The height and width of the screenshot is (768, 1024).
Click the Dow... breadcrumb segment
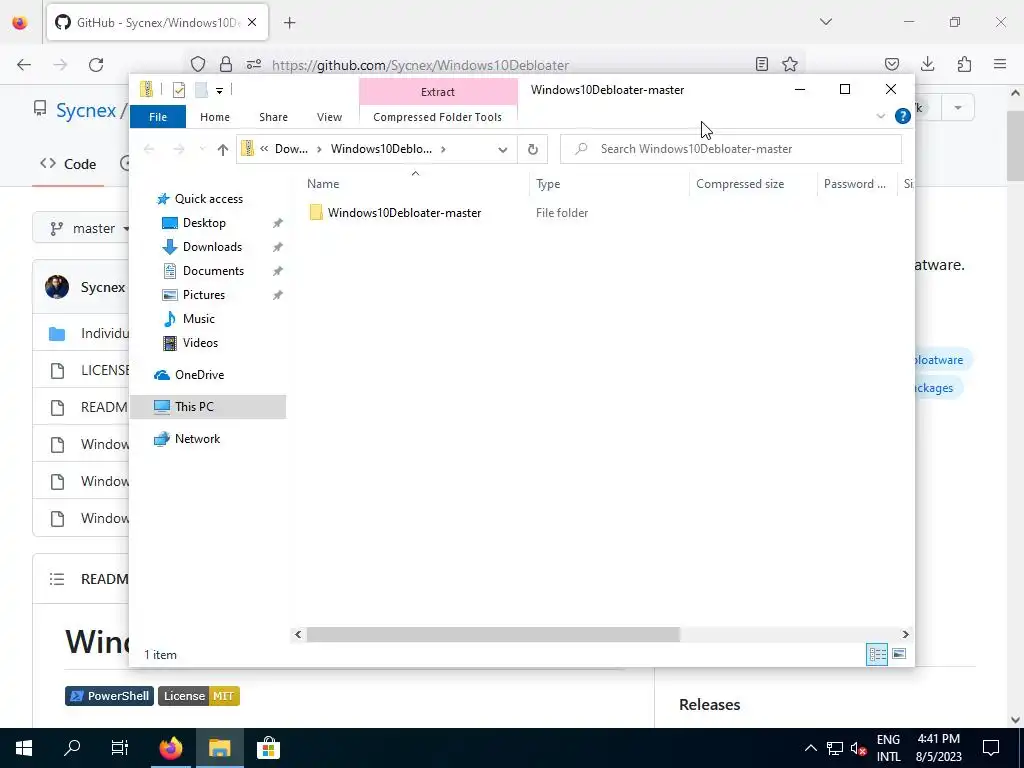(291, 149)
